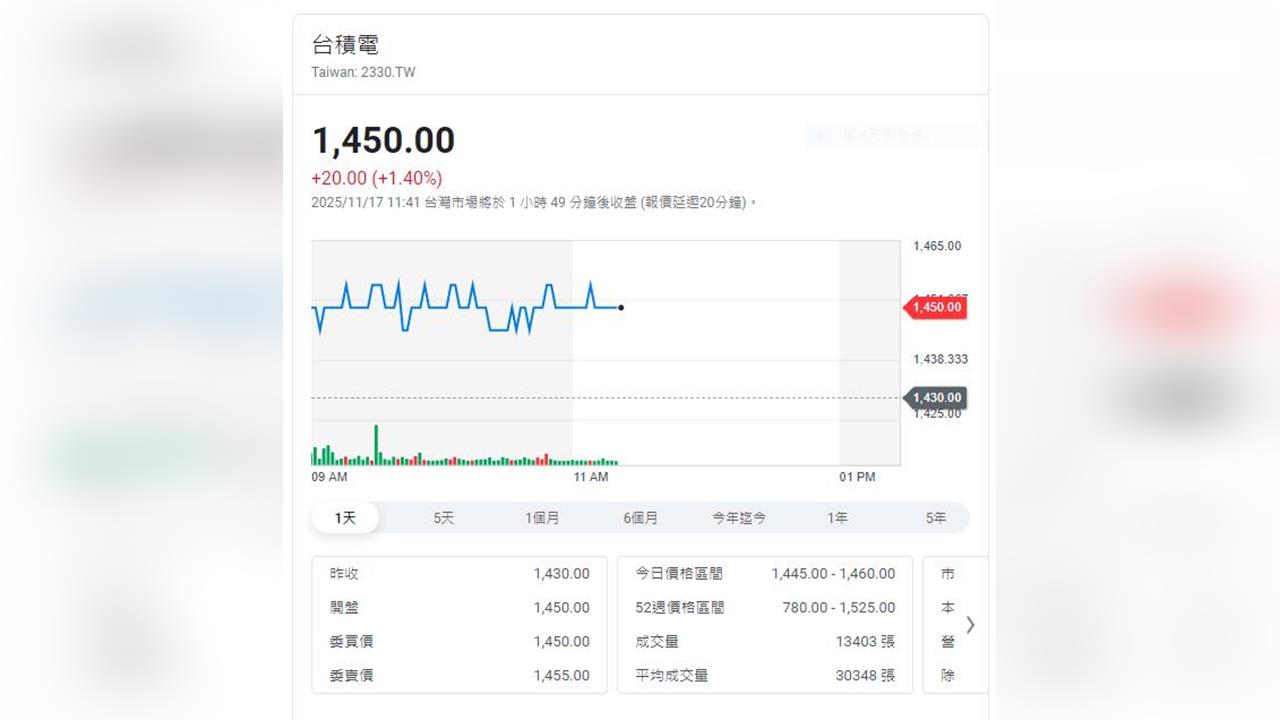Click the current price dot on the chart line

pyautogui.click(x=621, y=308)
